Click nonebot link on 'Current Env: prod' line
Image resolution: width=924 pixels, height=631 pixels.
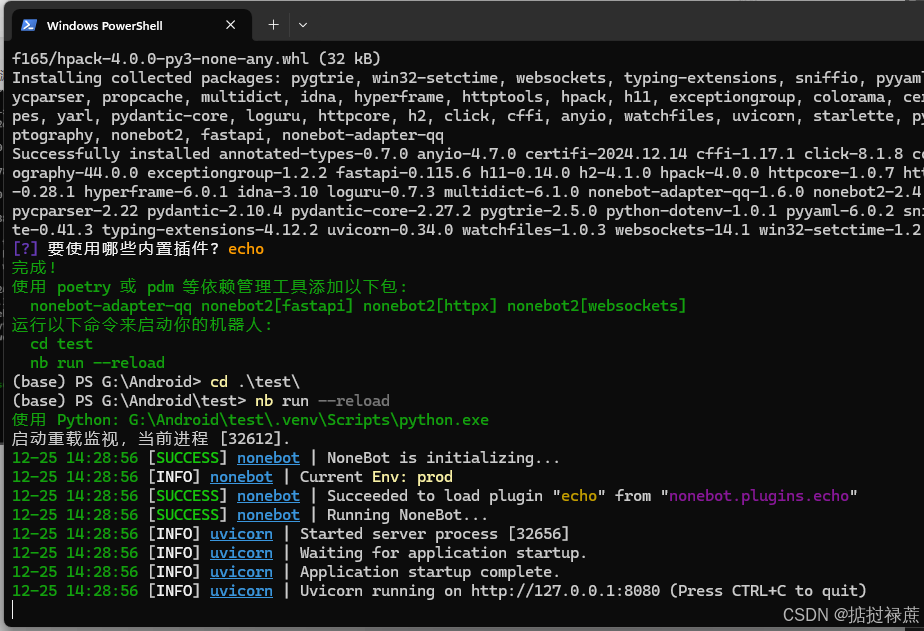[x=241, y=477]
